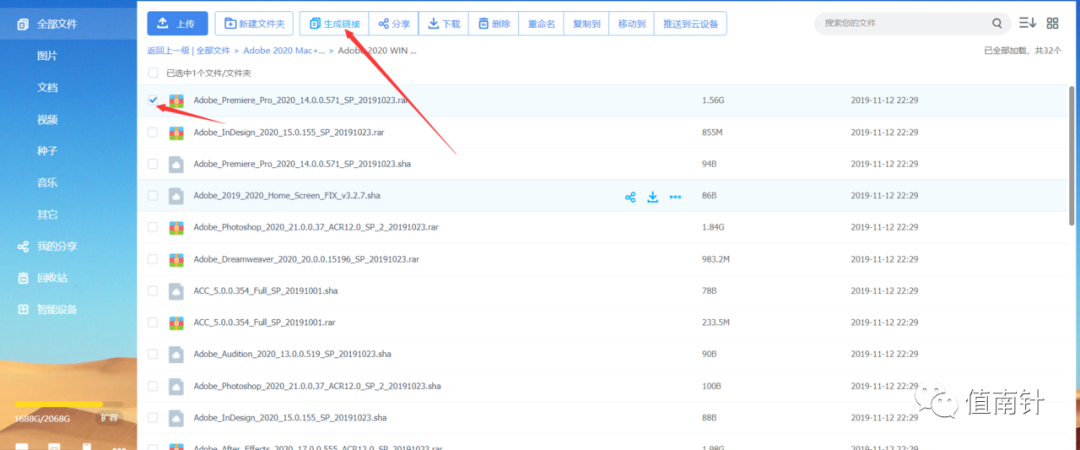Click file icon of Home_Screen_FIX .sha file
The image size is (1080, 450).
176,196
